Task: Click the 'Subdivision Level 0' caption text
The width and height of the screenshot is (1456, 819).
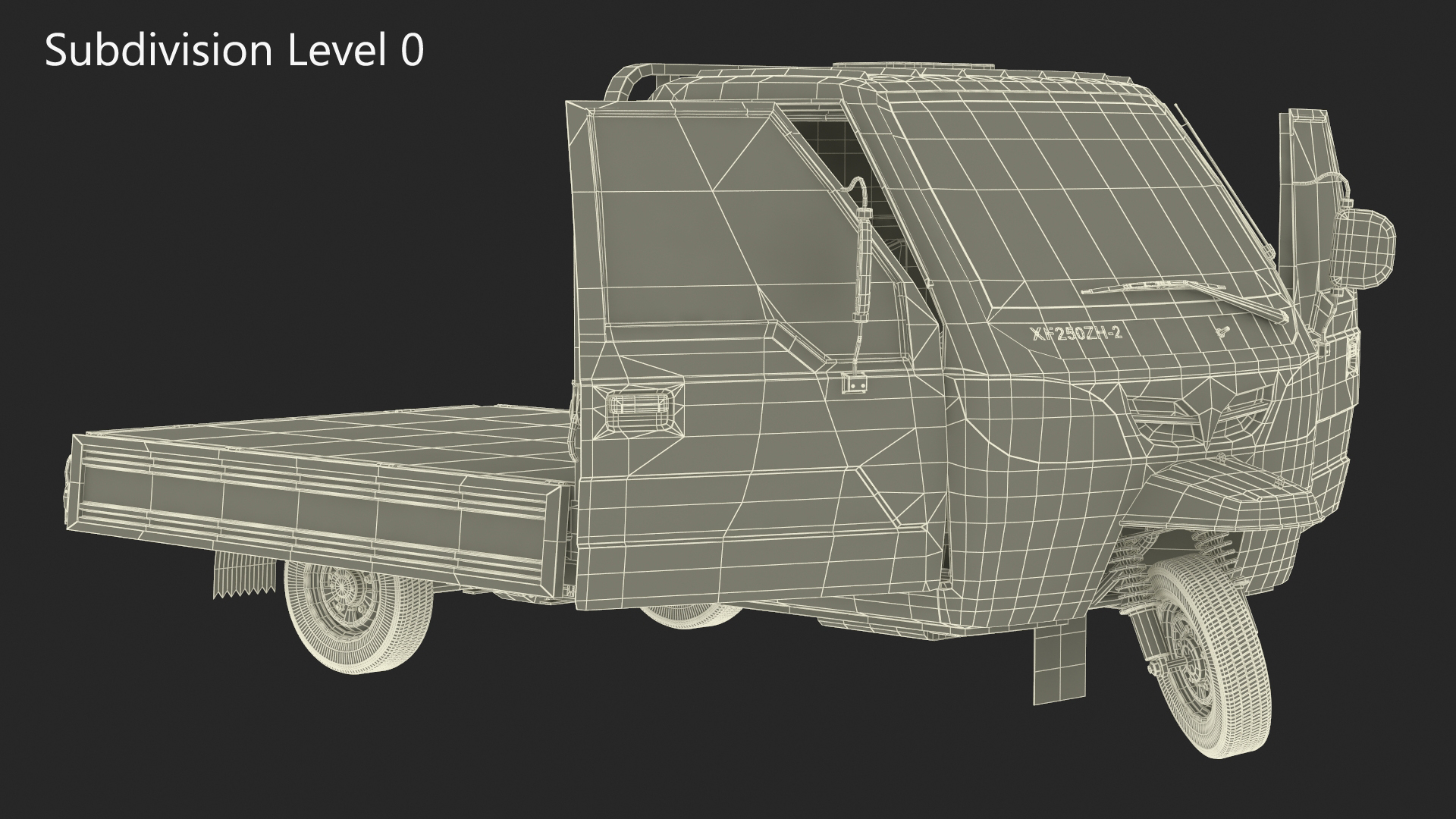Action: (234, 52)
